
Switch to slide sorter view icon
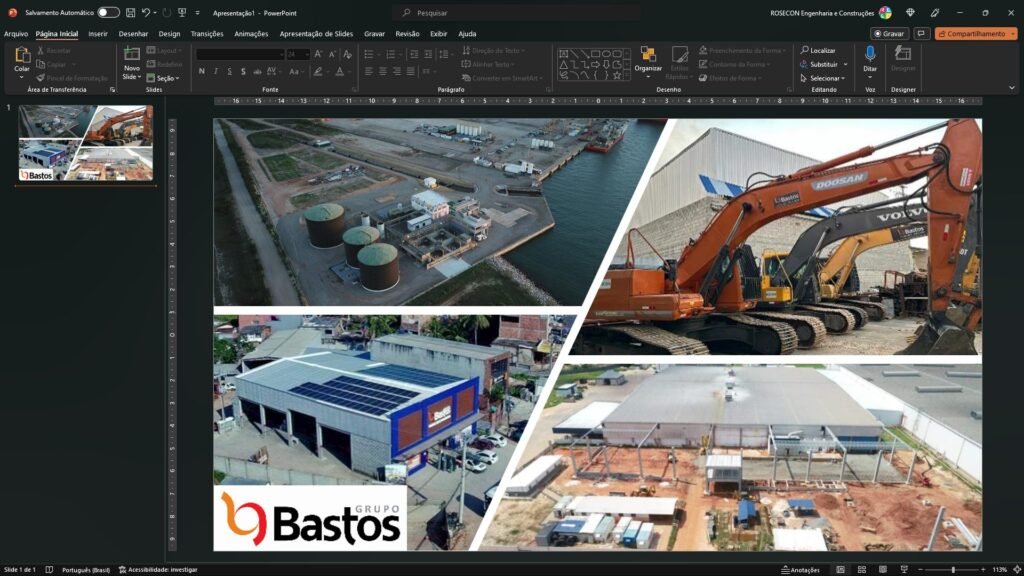861,569
